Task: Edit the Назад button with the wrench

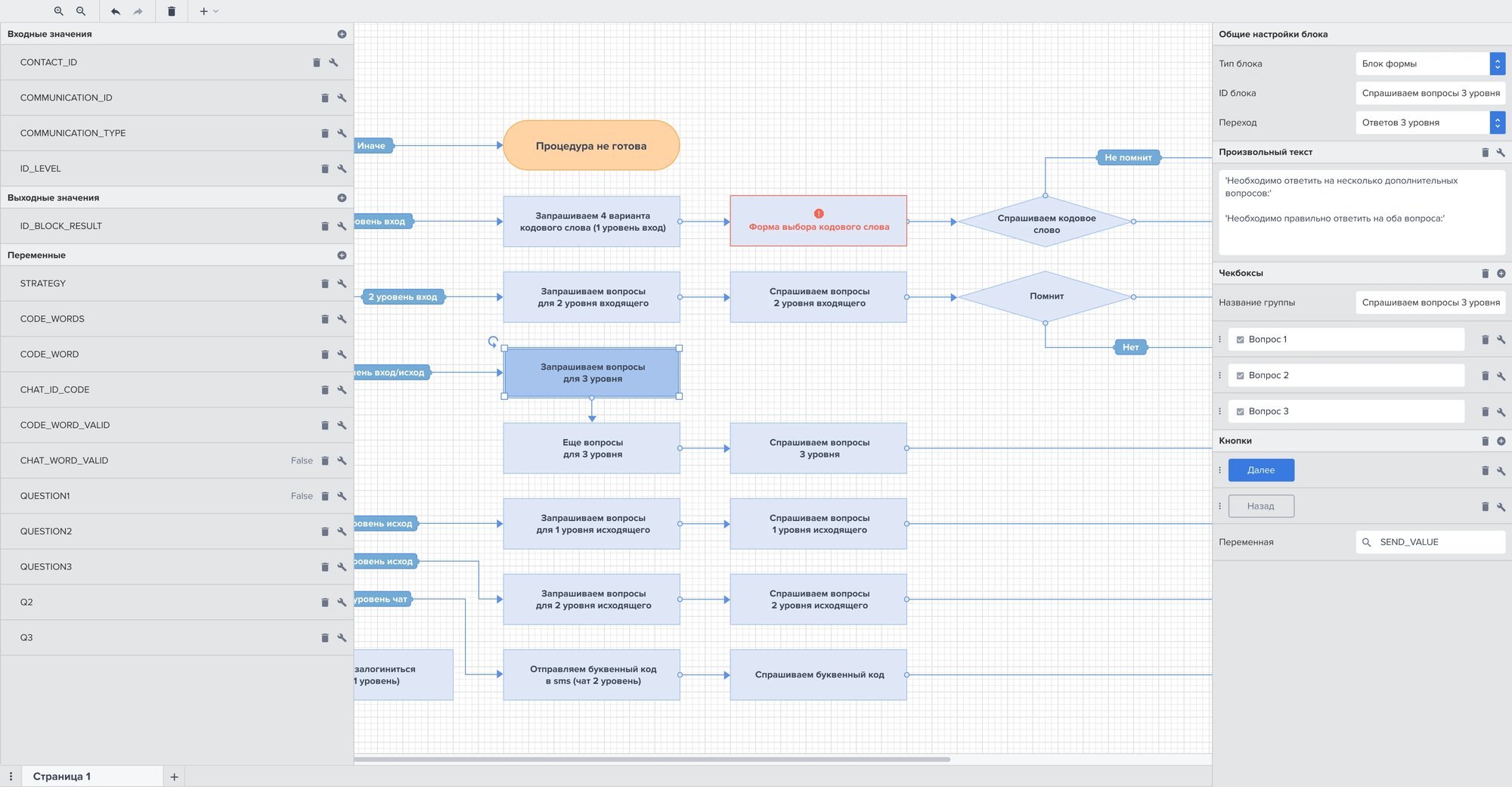Action: [x=1501, y=507]
